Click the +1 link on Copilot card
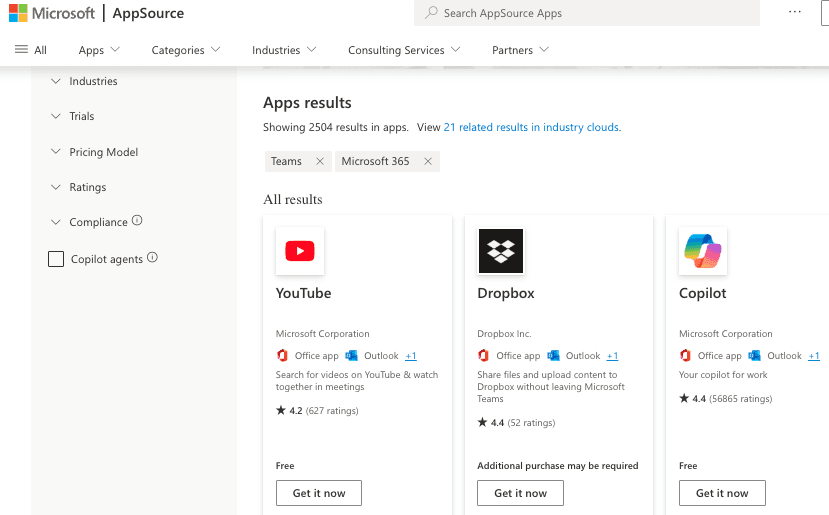This screenshot has height=515, width=829. pyautogui.click(x=814, y=356)
